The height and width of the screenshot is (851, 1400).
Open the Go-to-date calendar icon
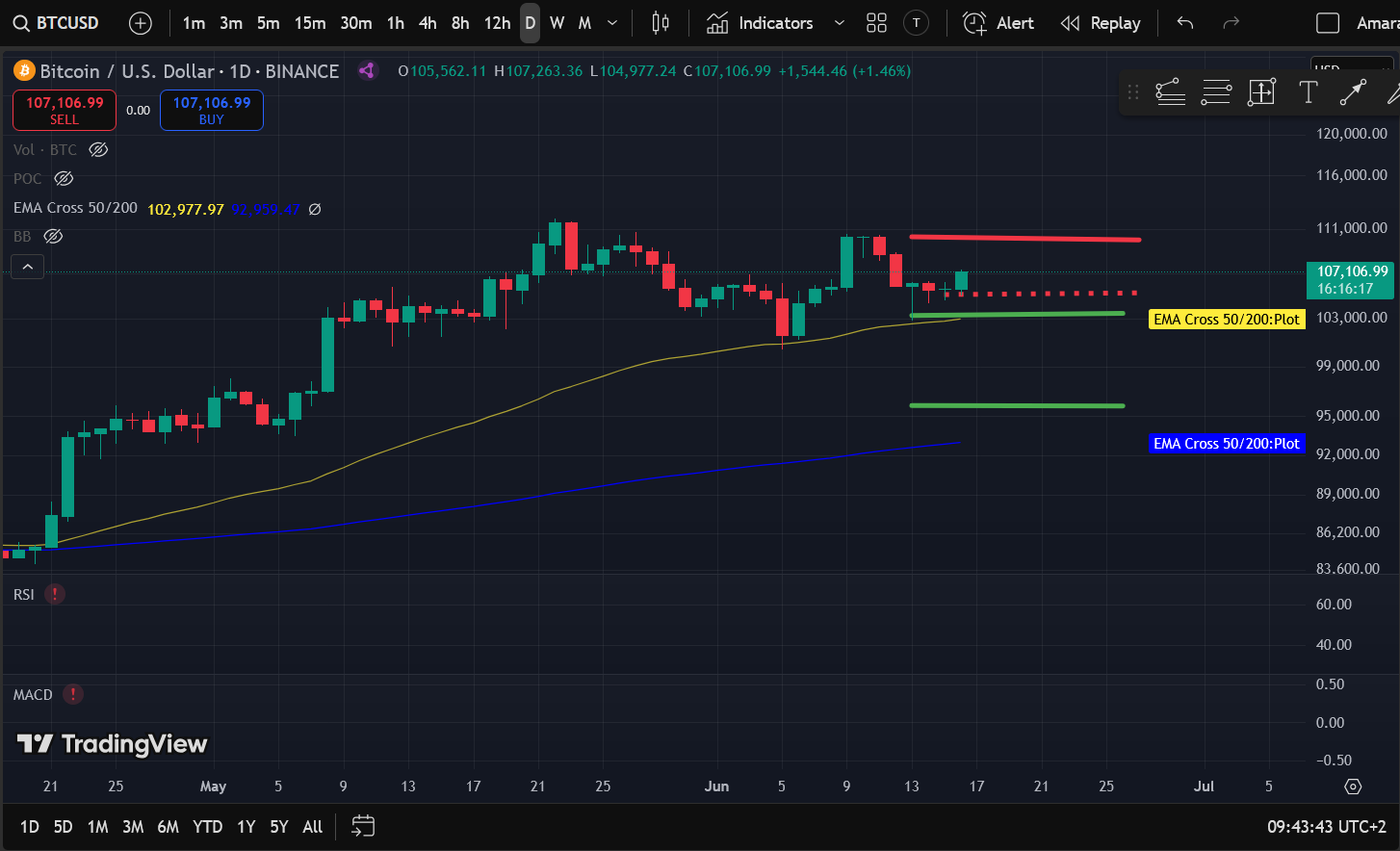(x=362, y=826)
